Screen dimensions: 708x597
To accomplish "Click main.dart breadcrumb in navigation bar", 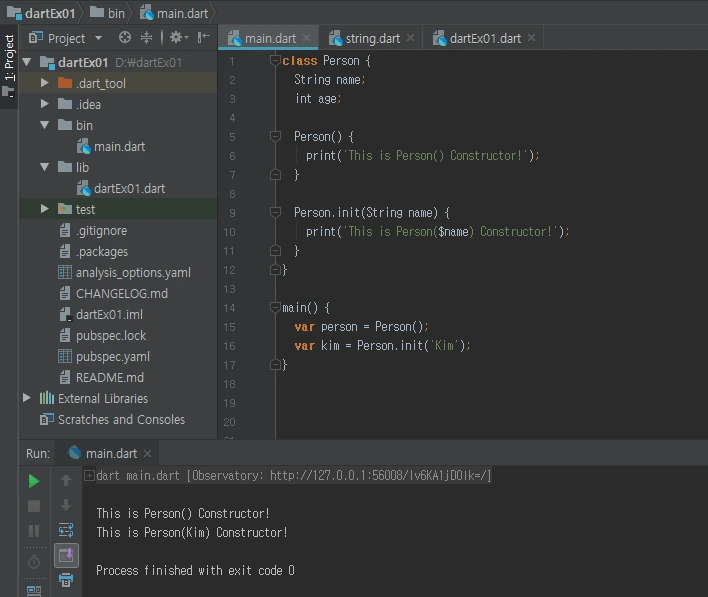I will (174, 14).
